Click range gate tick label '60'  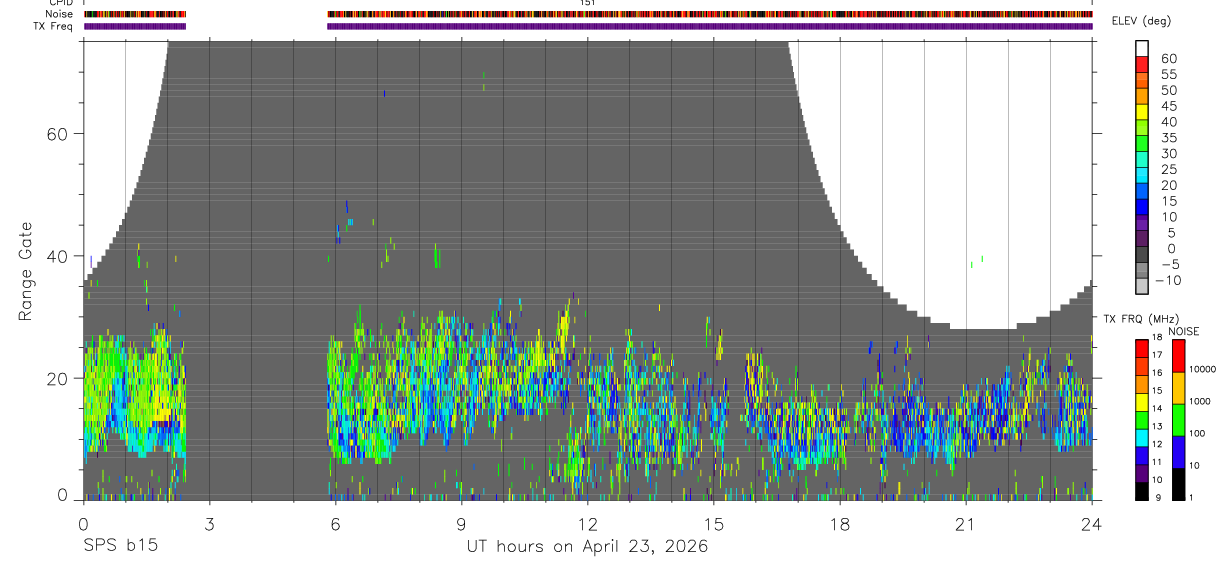59,134
